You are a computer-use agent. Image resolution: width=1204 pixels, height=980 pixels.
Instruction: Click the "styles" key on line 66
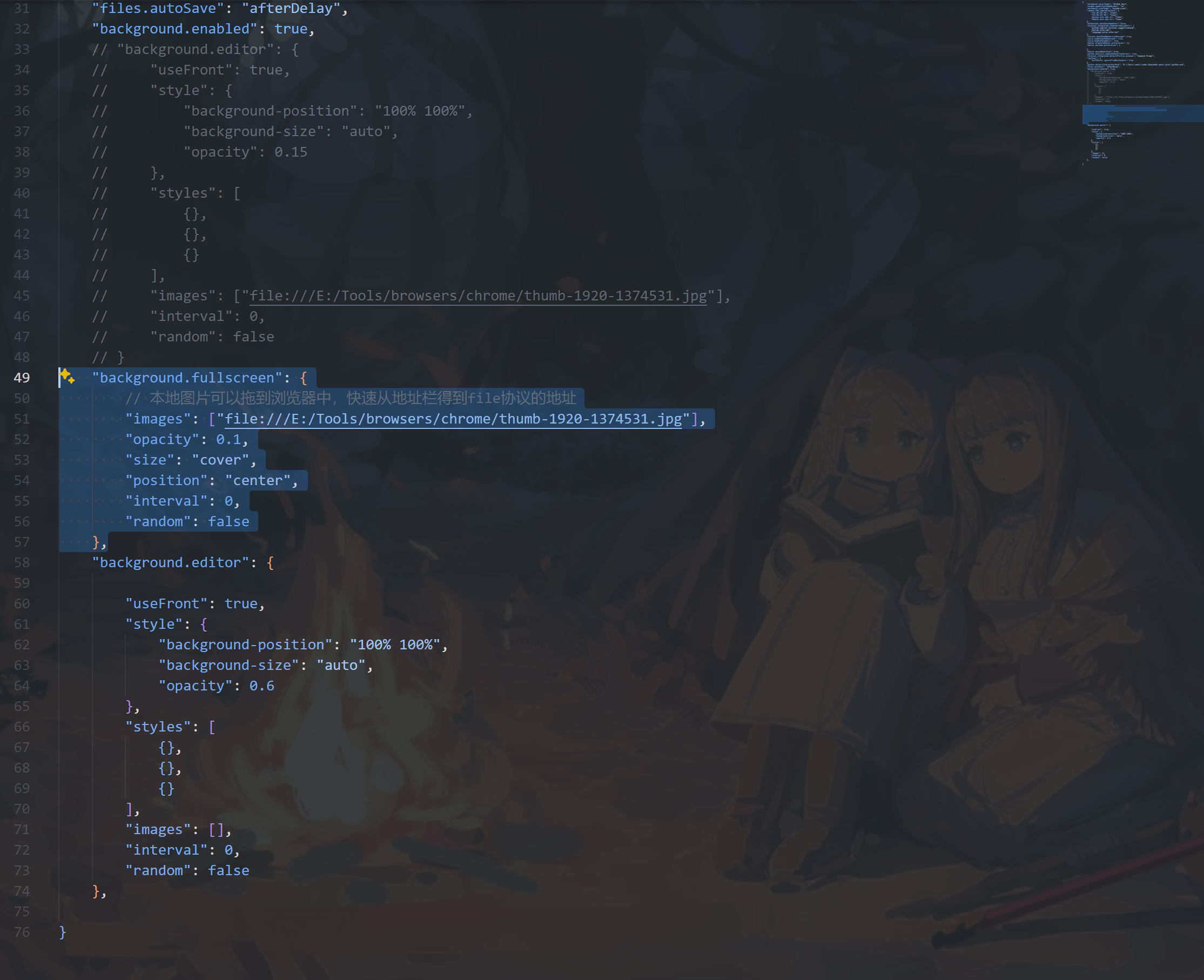tap(159, 727)
